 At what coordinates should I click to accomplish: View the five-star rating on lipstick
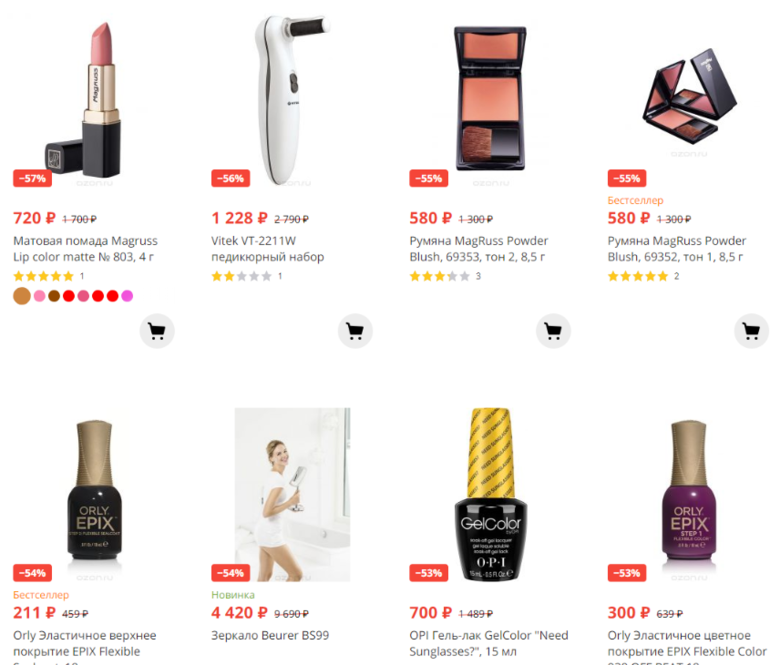[x=43, y=276]
